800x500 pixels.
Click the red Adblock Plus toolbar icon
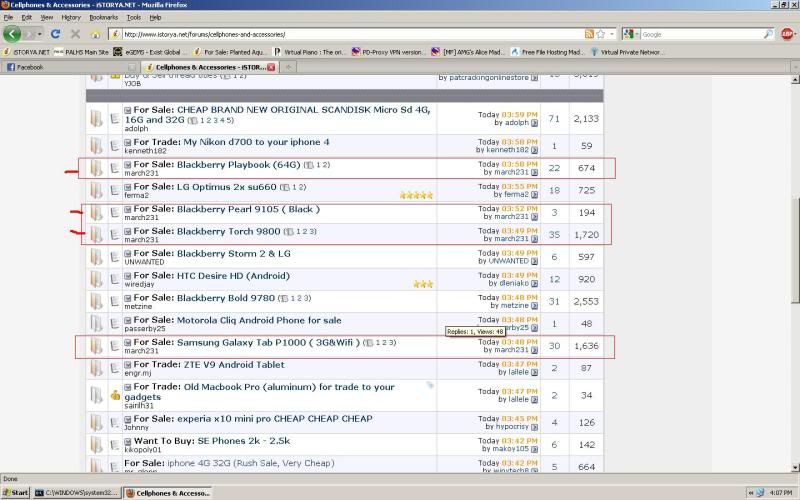pyautogui.click(x=787, y=34)
